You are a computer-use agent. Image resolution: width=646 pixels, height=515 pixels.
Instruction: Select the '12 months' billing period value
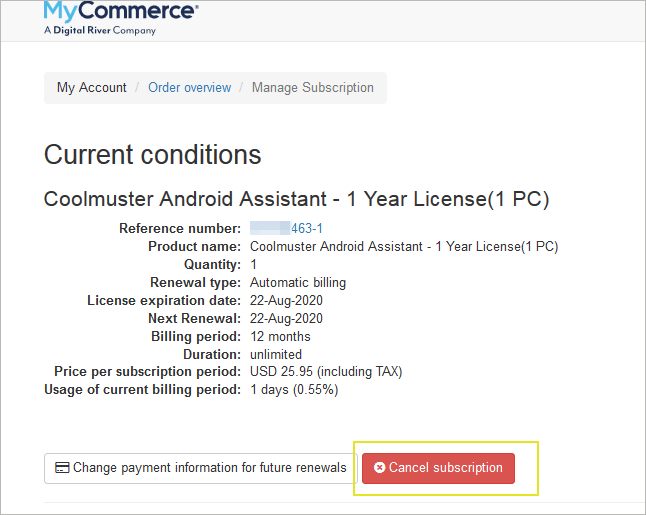(x=280, y=337)
